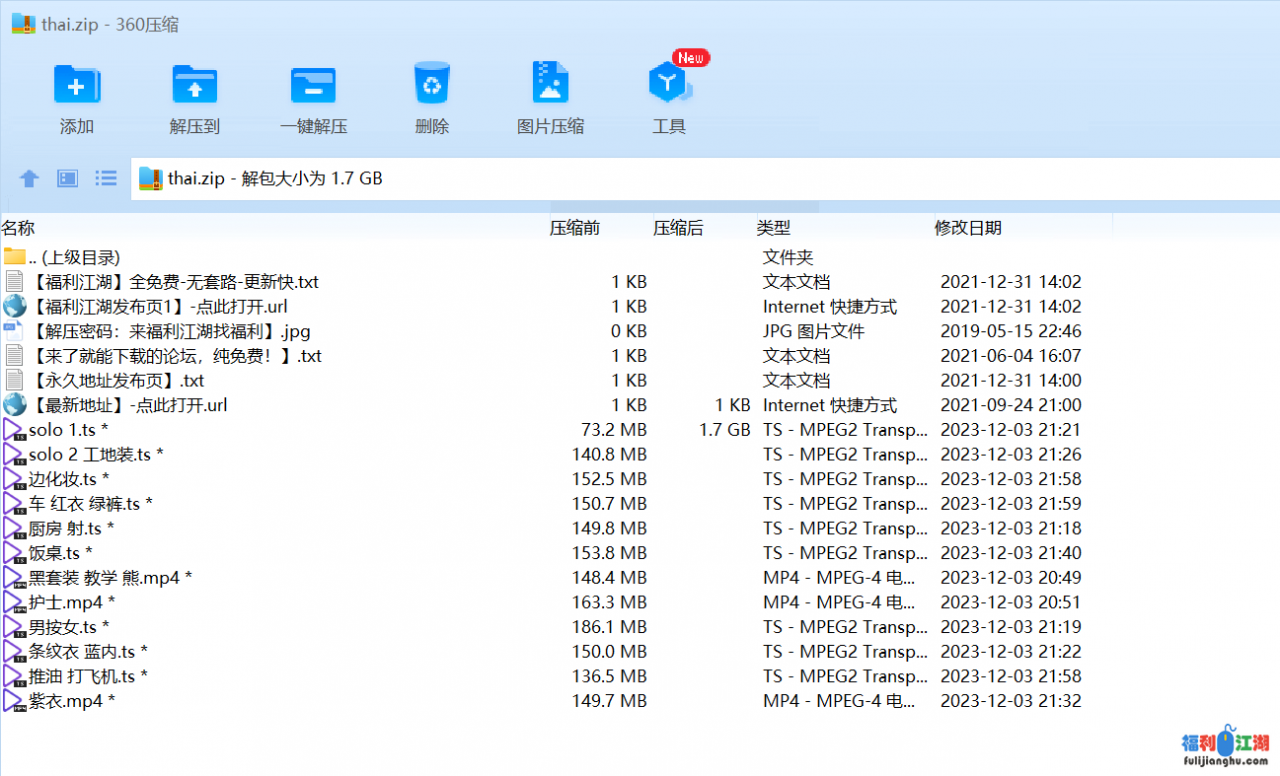Switch to thumbnail view icon
1280x776 pixels.
67,179
